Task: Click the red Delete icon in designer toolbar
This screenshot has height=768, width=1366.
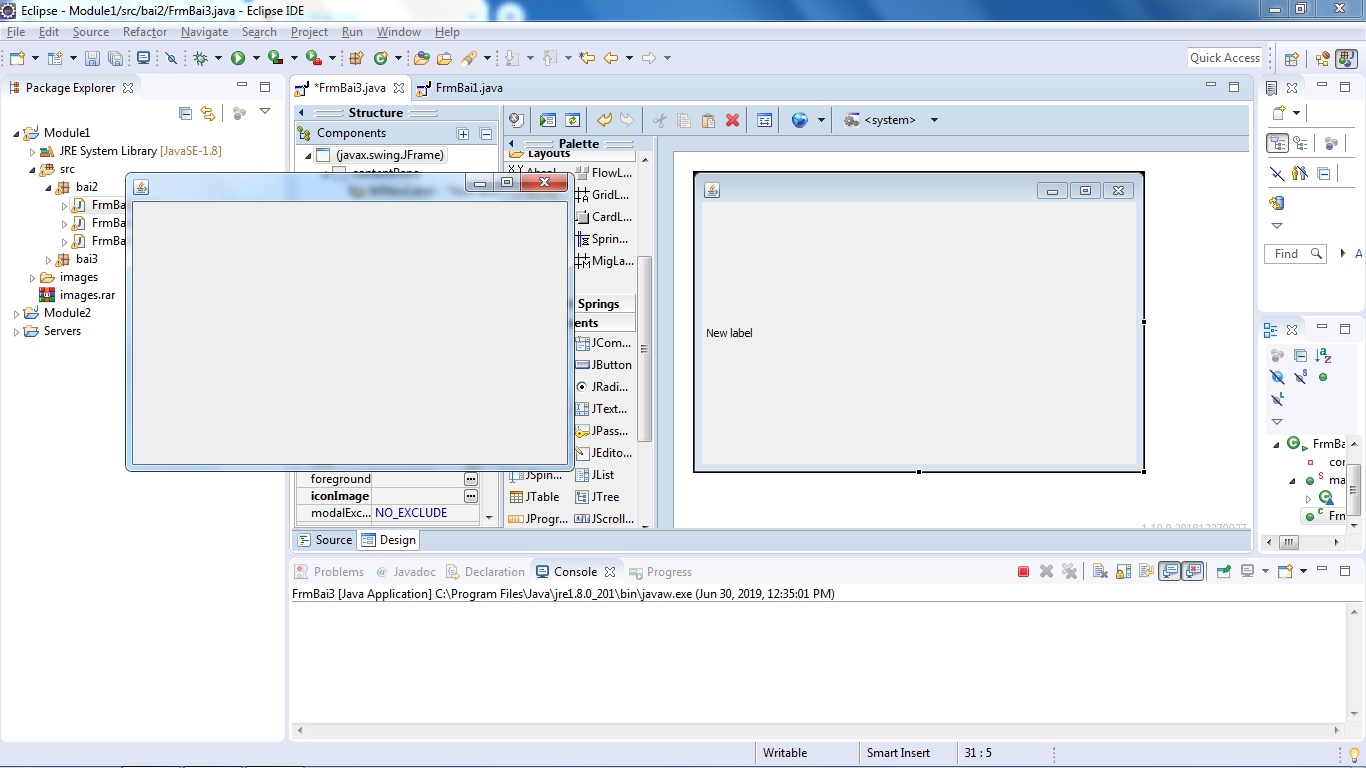Action: 732,120
